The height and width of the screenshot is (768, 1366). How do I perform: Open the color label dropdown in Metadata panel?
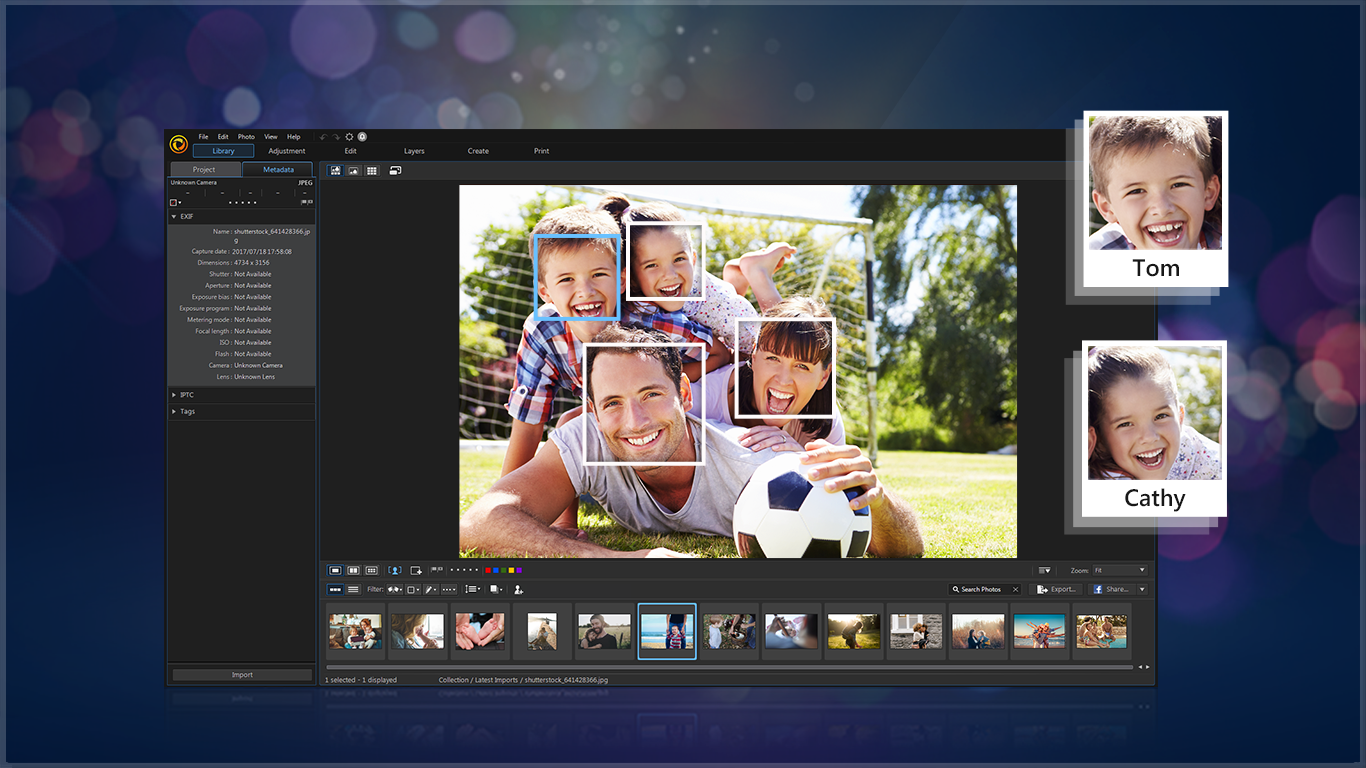[x=175, y=202]
